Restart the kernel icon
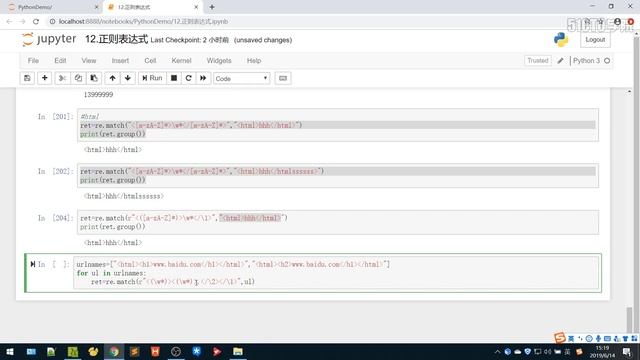 click(189, 78)
